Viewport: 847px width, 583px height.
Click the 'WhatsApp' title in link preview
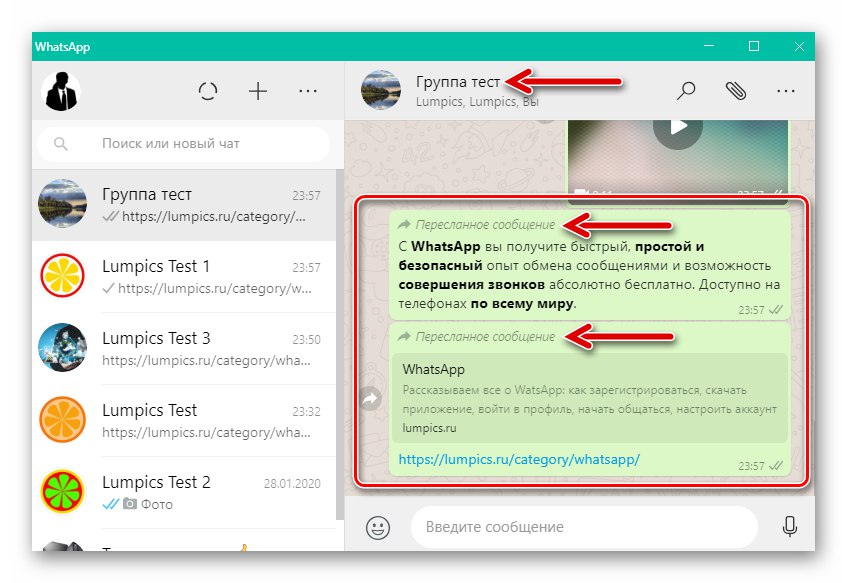(x=434, y=370)
